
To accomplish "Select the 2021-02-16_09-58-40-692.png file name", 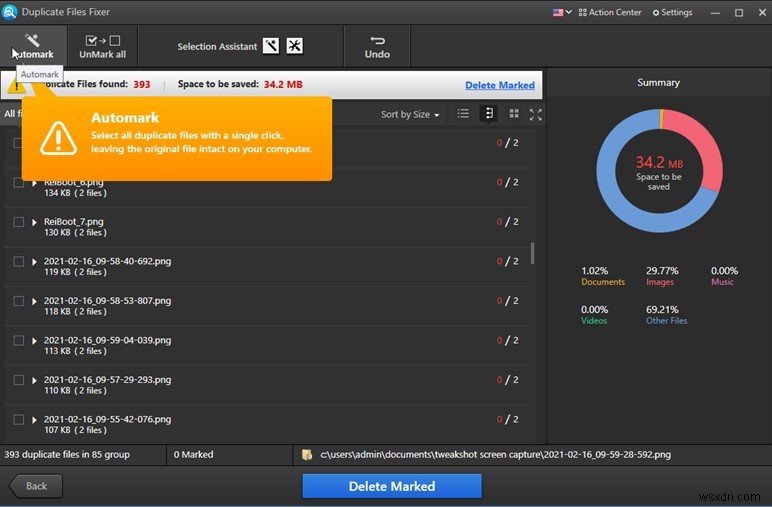I will [x=107, y=261].
